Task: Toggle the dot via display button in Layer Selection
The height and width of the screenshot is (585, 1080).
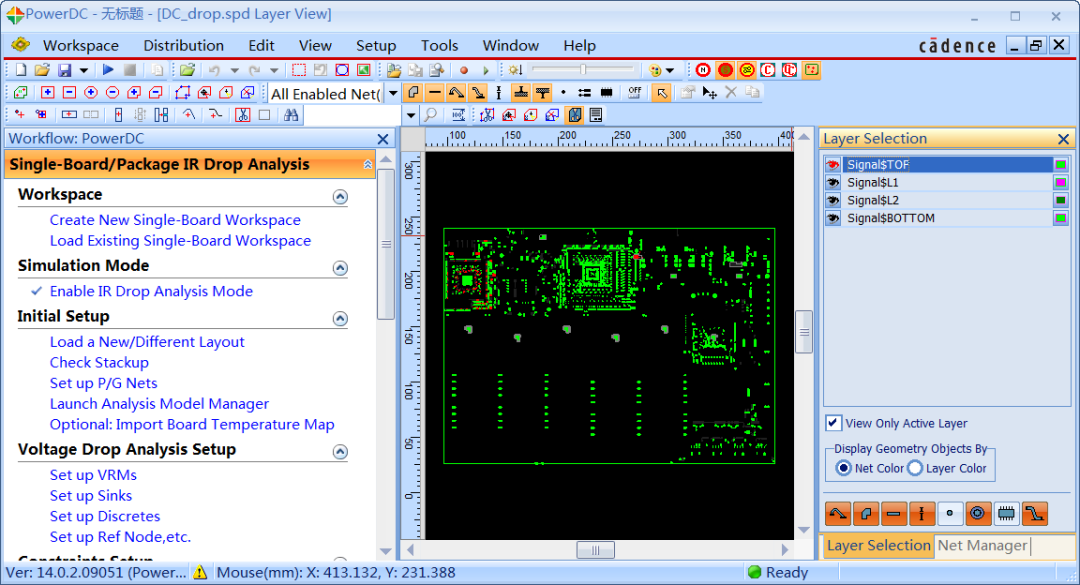Action: point(950,513)
